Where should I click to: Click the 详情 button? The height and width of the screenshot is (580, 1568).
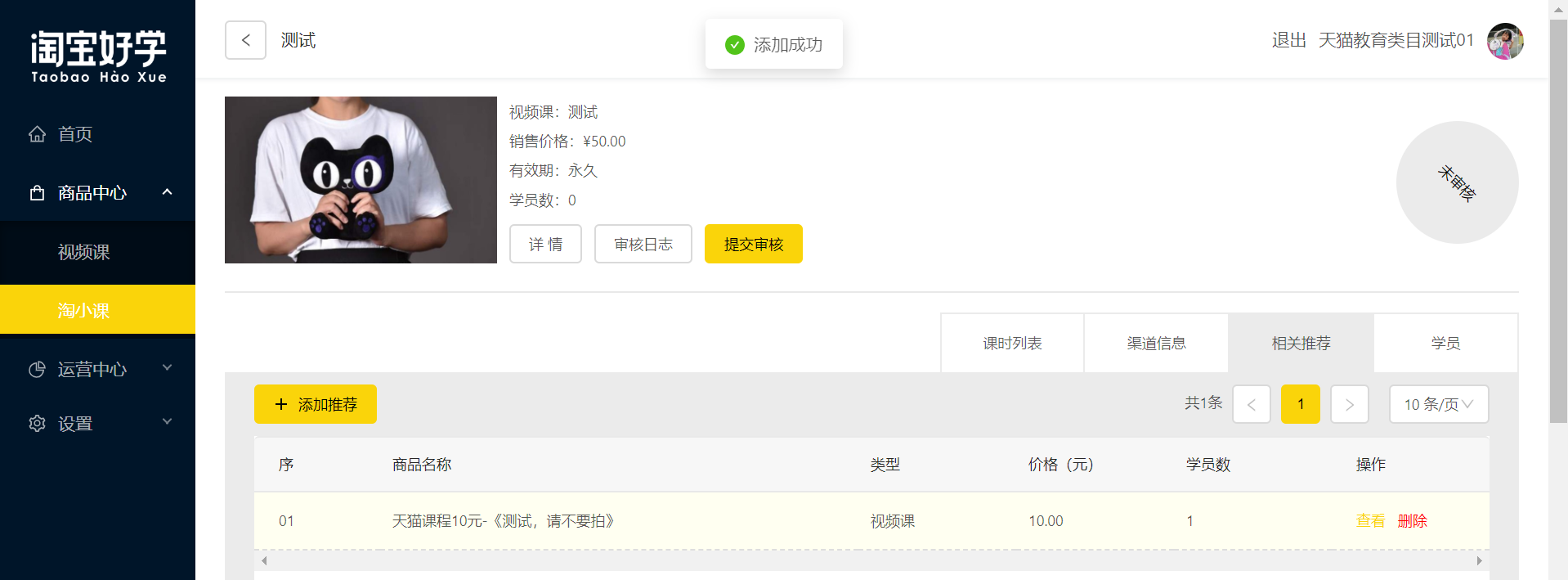[545, 244]
